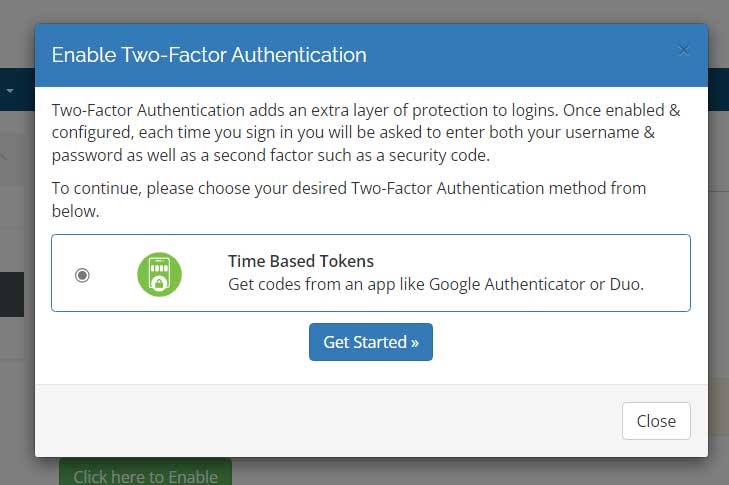Click the "Enable Two-Factor Authentication" dialog title
Screen dimensions: 729x485
point(209,54)
